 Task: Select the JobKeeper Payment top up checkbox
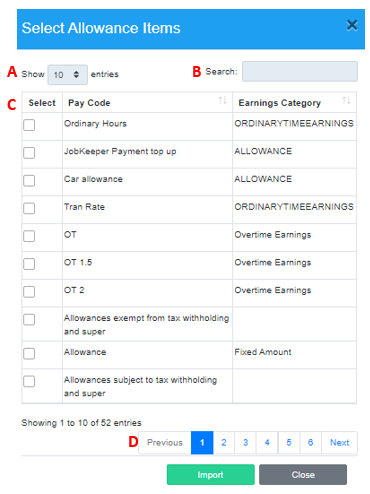(29, 153)
